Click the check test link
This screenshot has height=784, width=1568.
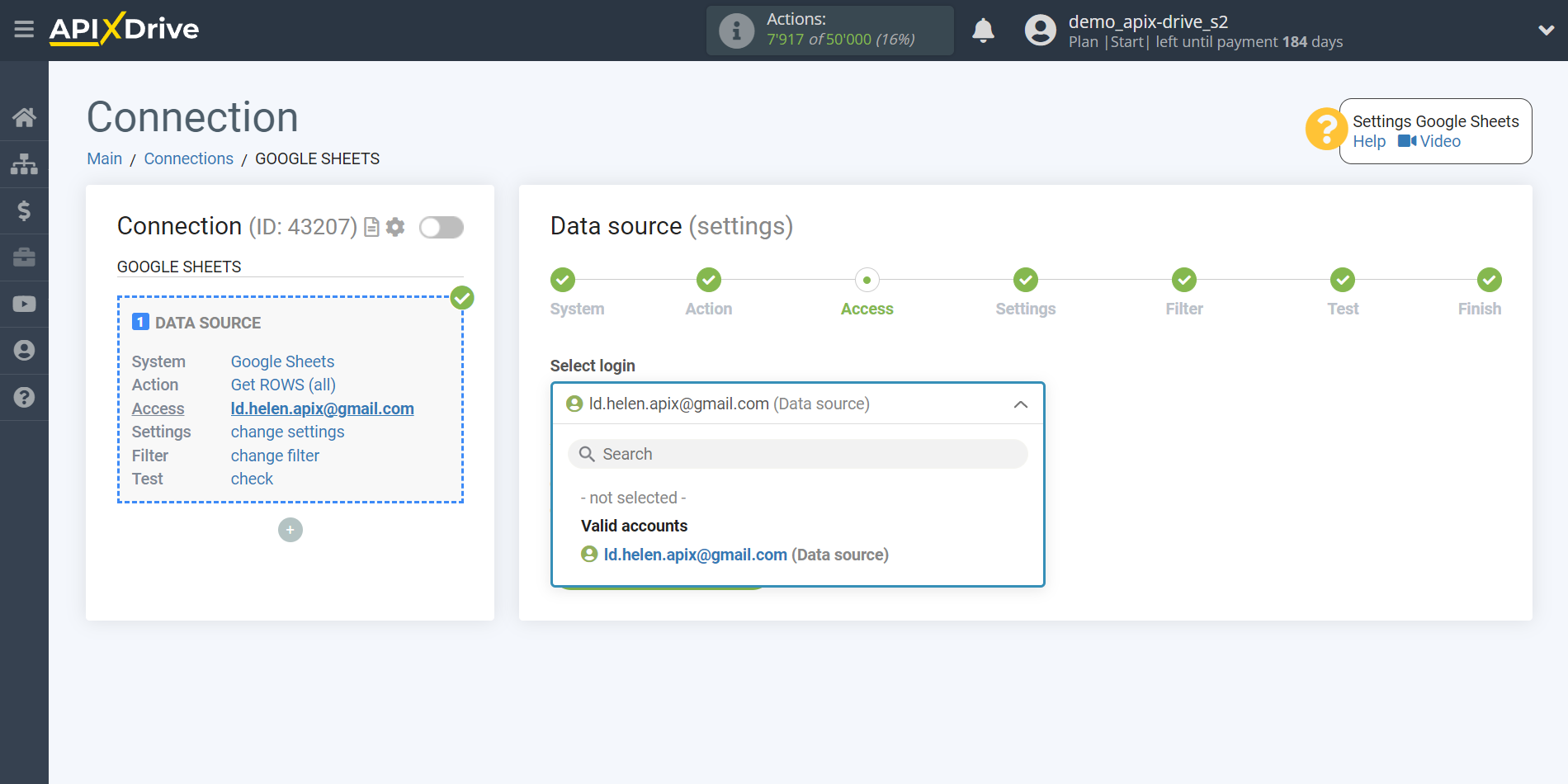click(252, 479)
